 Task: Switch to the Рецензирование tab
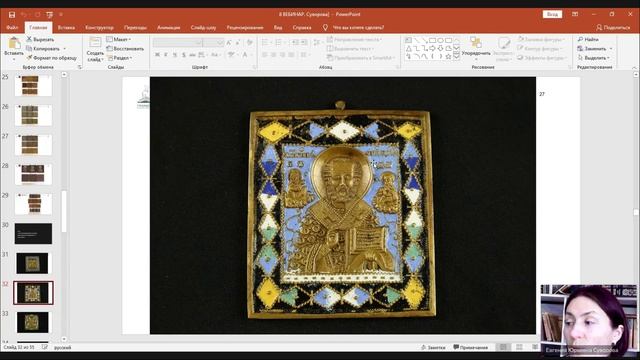pyautogui.click(x=245, y=28)
